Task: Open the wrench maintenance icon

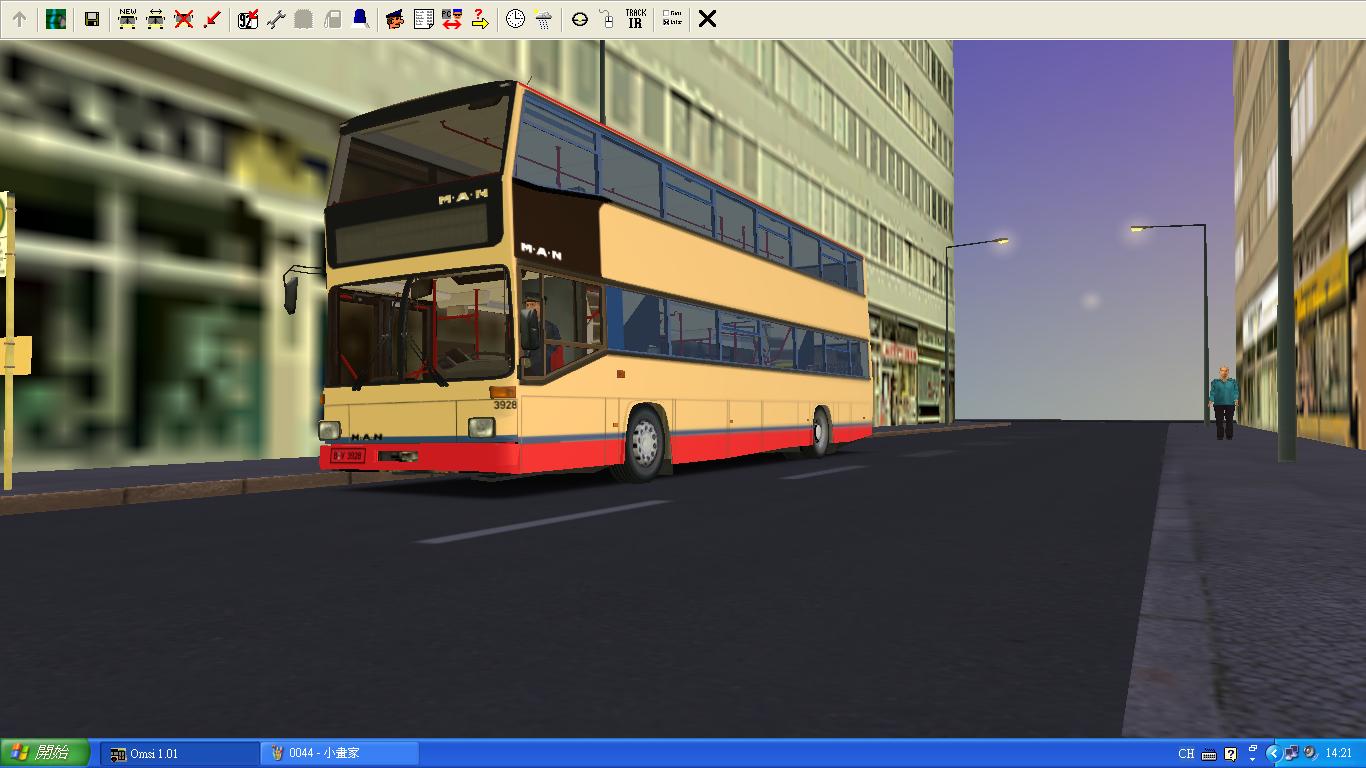Action: (276, 19)
